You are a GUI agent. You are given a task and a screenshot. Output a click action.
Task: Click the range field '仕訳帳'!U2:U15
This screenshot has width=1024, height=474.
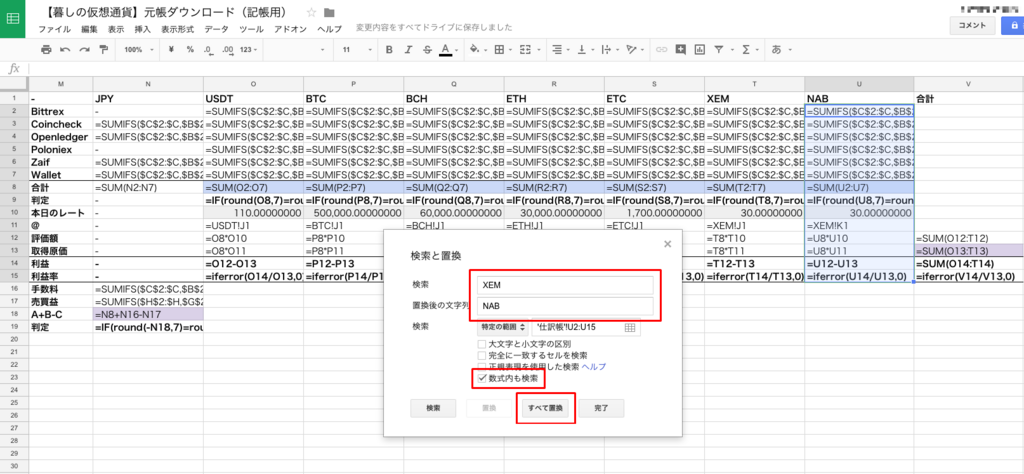click(x=586, y=327)
